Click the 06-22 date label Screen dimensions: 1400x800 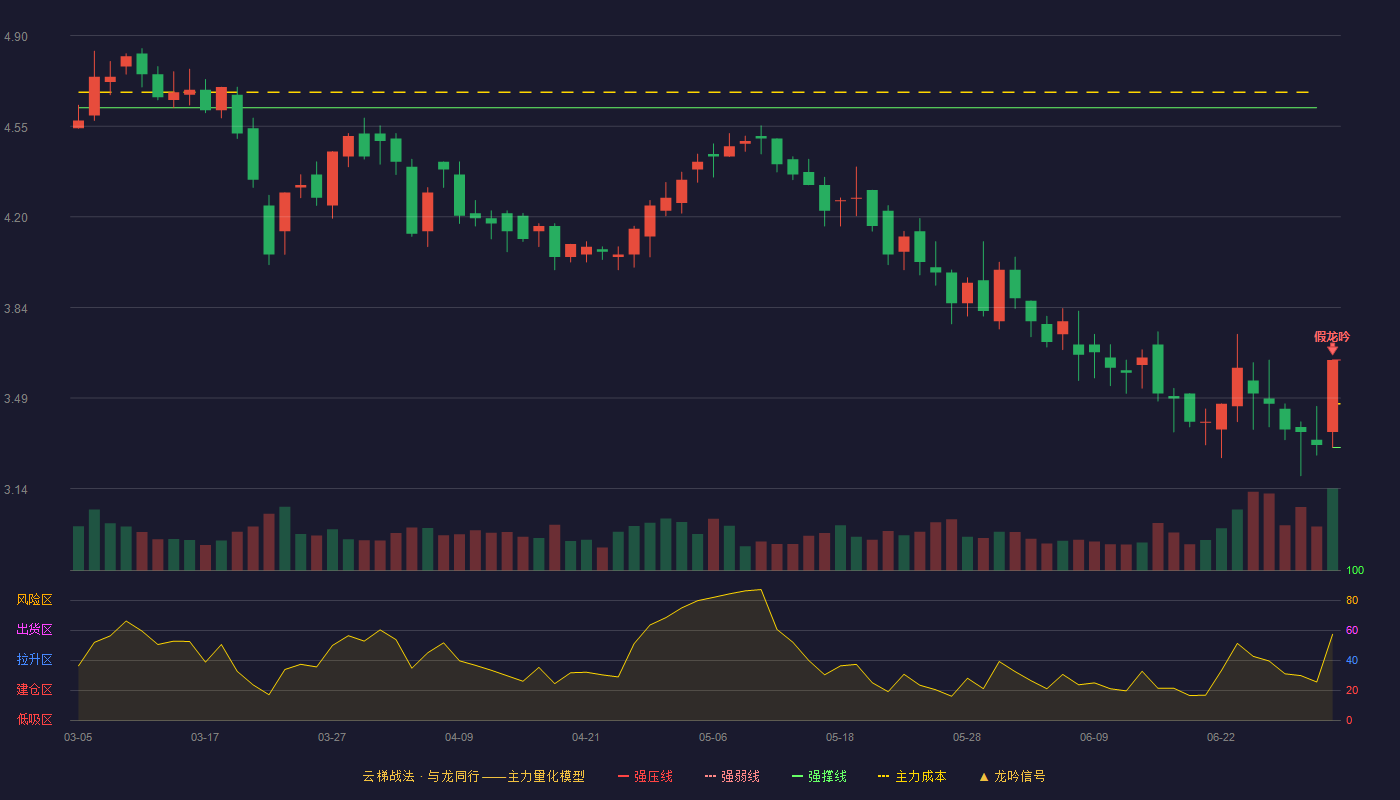click(x=1221, y=737)
